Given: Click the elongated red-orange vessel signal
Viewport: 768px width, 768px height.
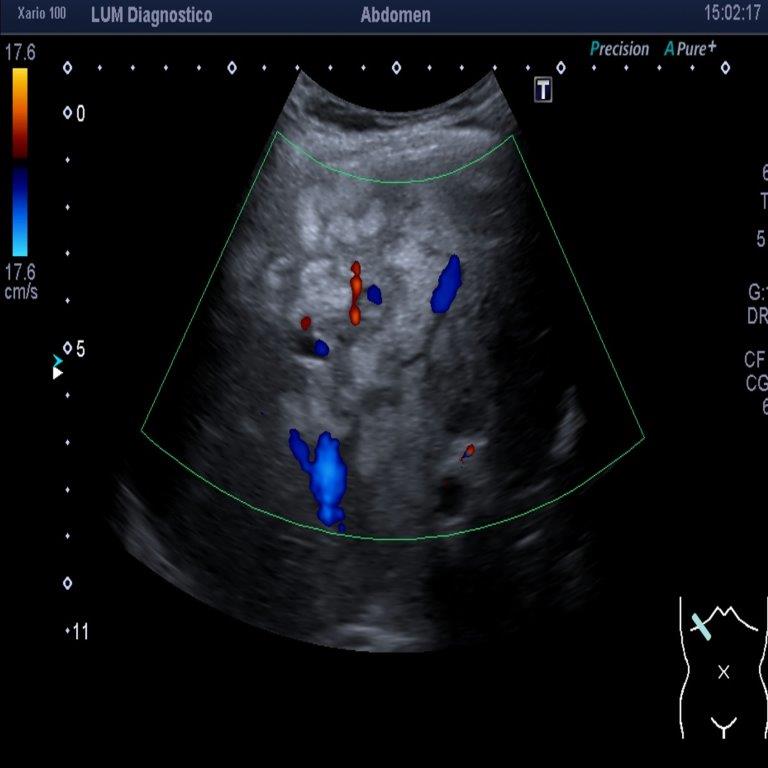Looking at the screenshot, I should point(354,293).
